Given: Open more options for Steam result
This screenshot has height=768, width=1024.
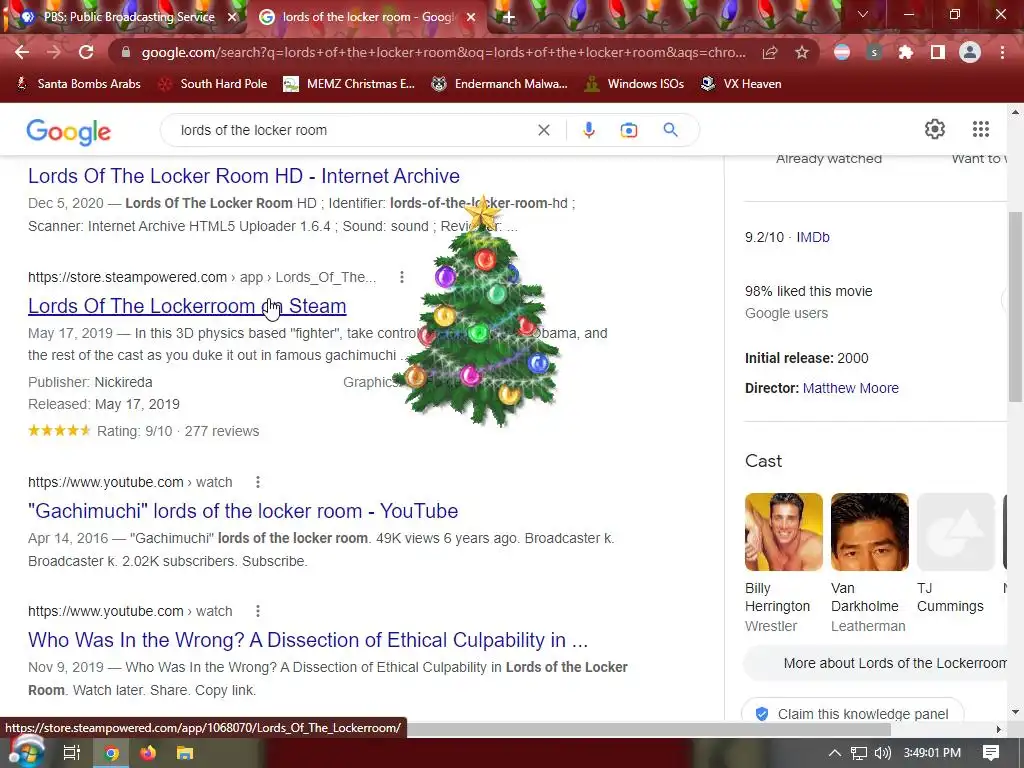Looking at the screenshot, I should [x=402, y=277].
